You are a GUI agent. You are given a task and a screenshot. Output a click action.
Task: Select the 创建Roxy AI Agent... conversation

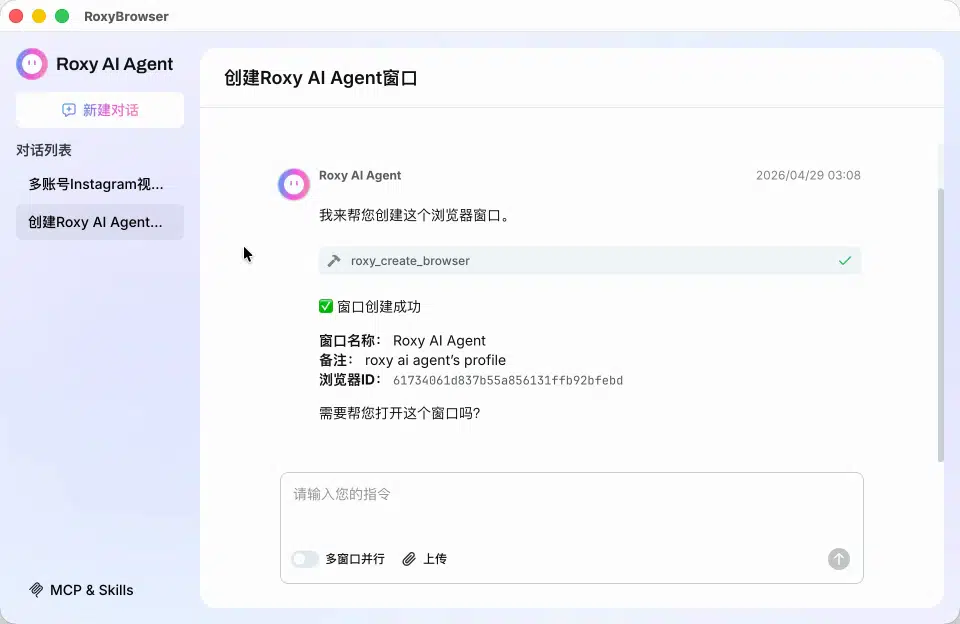point(100,222)
